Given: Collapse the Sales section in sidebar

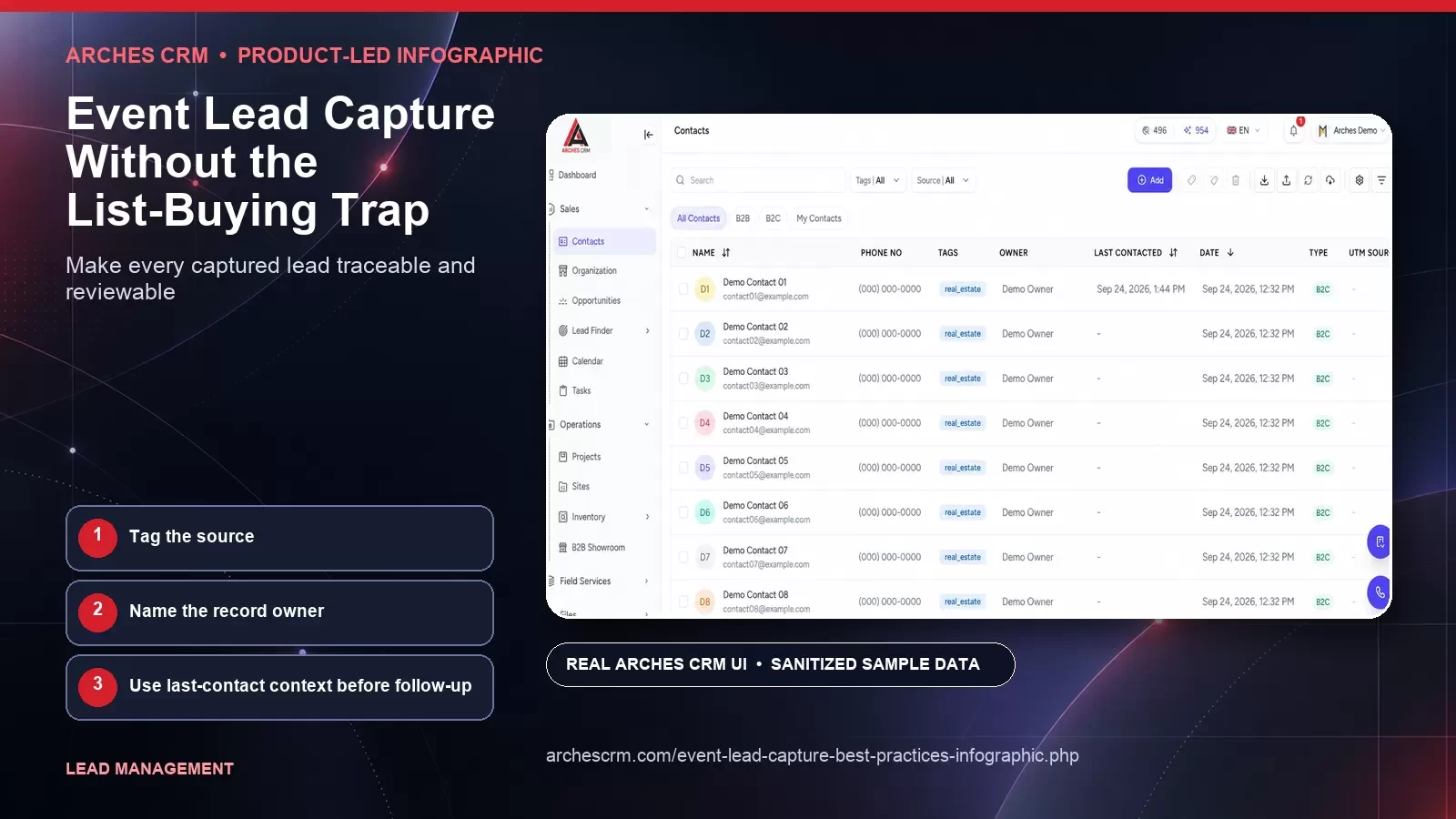Looking at the screenshot, I should coord(647,209).
